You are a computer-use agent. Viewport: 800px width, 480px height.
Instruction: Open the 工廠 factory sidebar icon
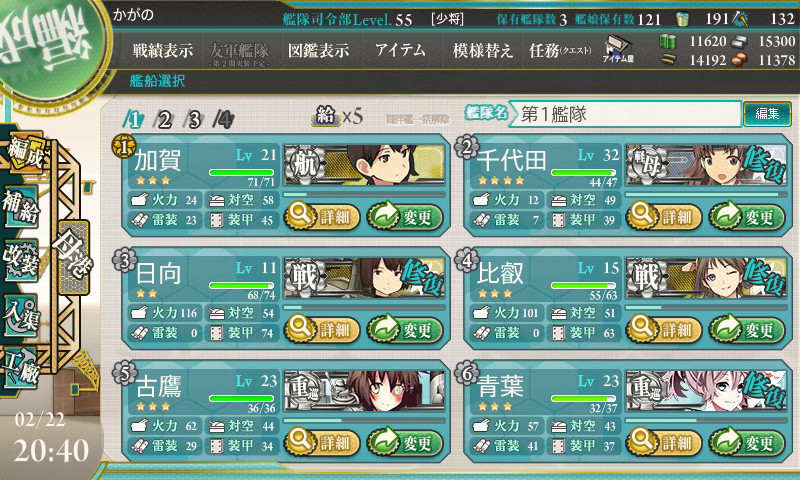tap(21, 368)
